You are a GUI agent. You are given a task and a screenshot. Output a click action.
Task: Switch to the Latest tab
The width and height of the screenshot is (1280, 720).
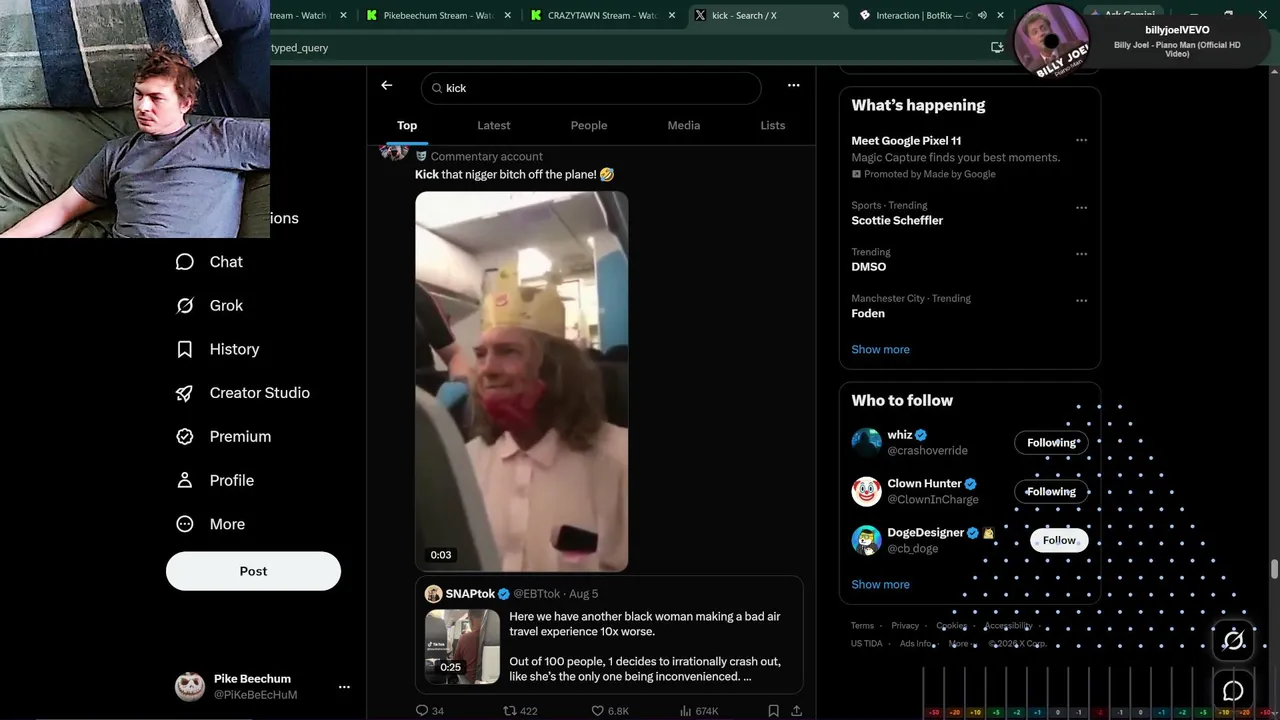click(x=494, y=126)
